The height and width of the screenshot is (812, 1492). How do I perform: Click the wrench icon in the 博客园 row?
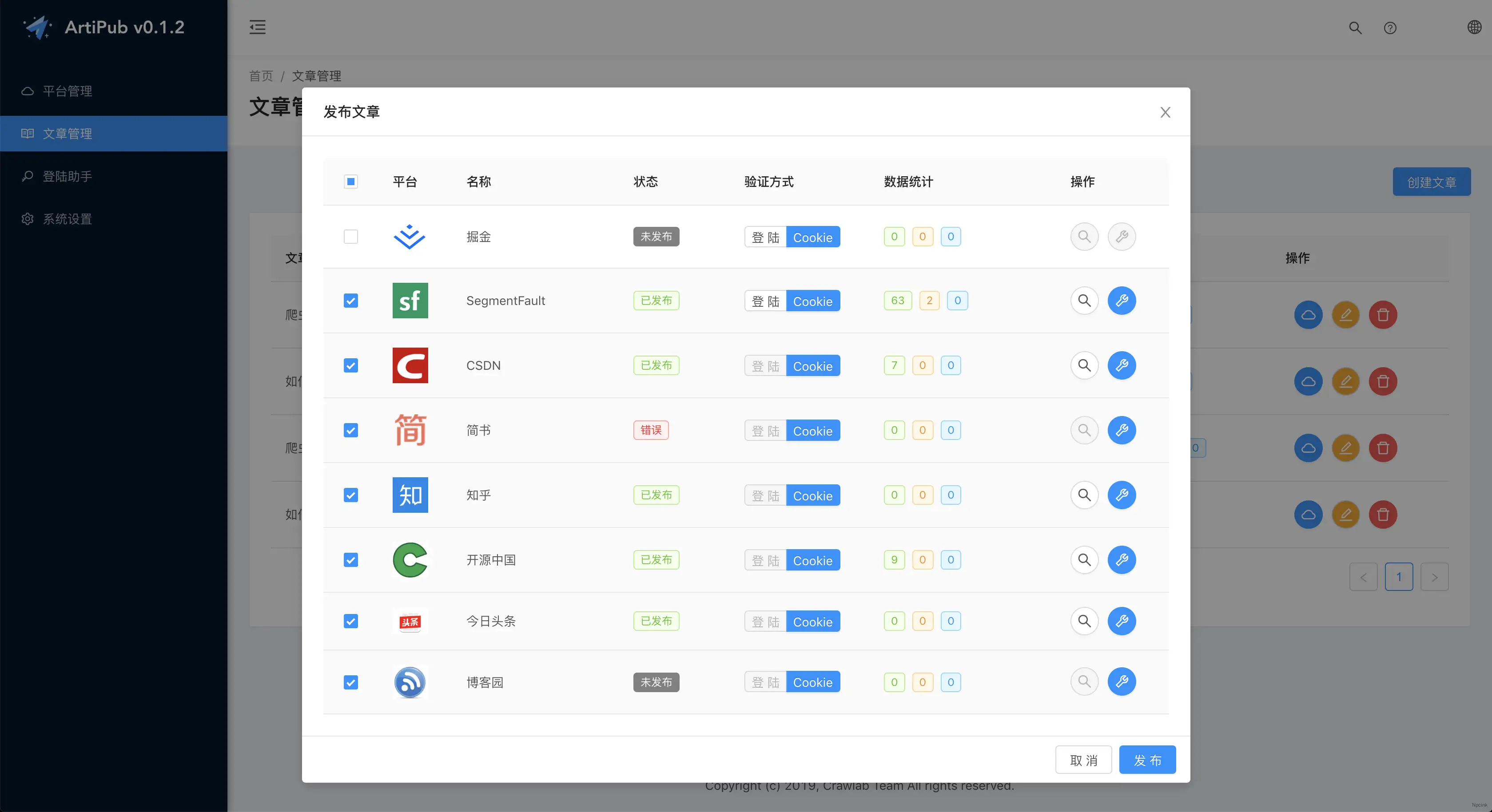(1121, 682)
